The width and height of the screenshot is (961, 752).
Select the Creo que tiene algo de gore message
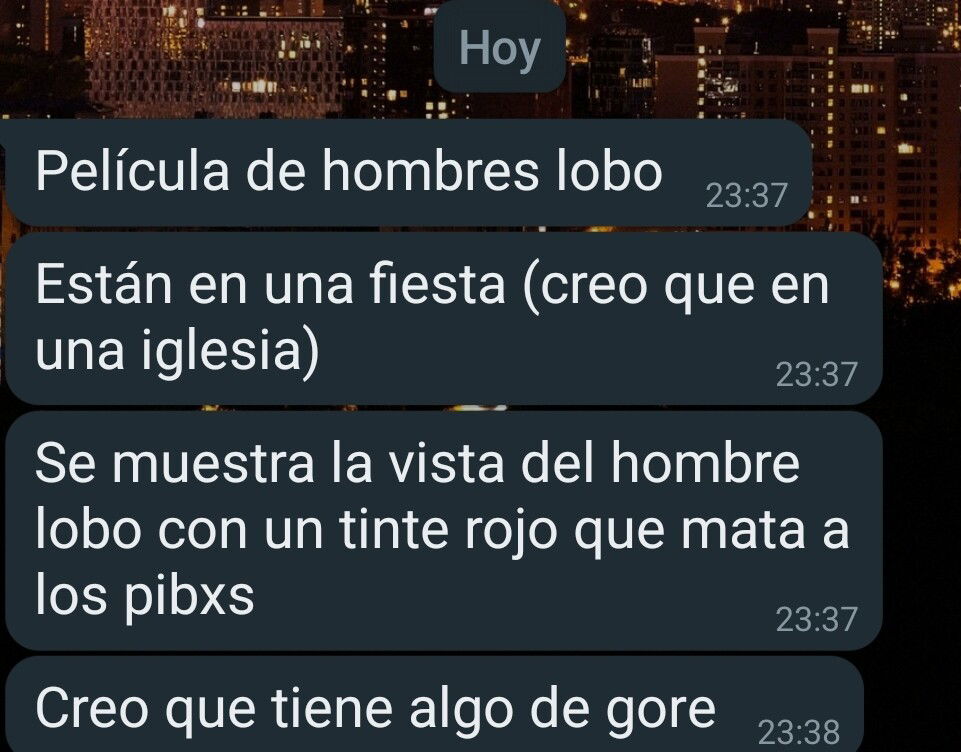(x=432, y=705)
